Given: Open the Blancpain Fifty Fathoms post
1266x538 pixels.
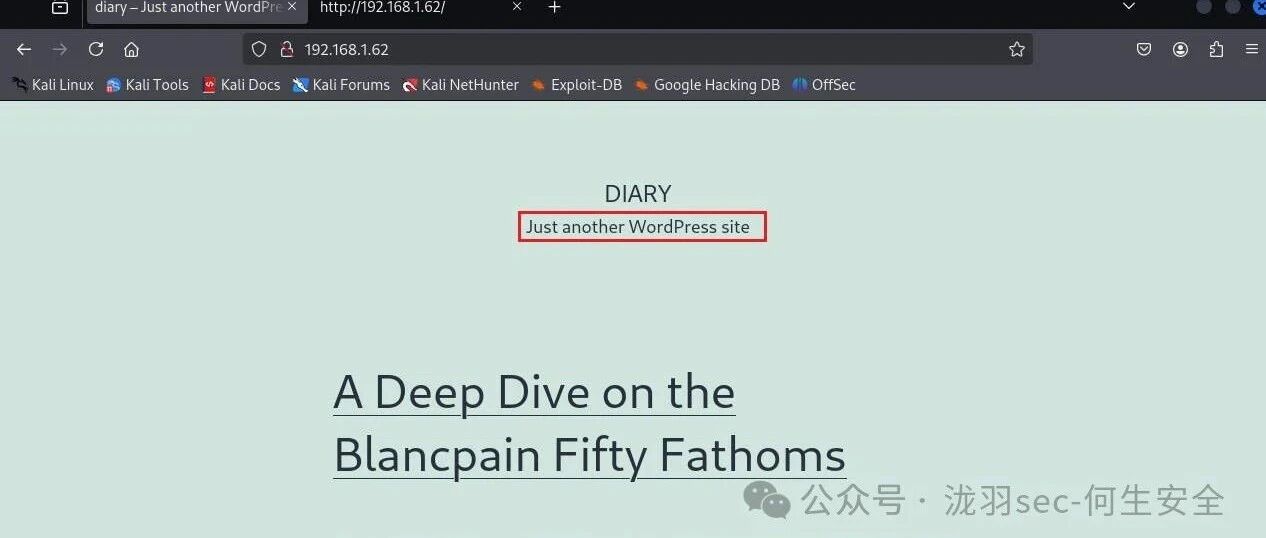Looking at the screenshot, I should coord(589,424).
